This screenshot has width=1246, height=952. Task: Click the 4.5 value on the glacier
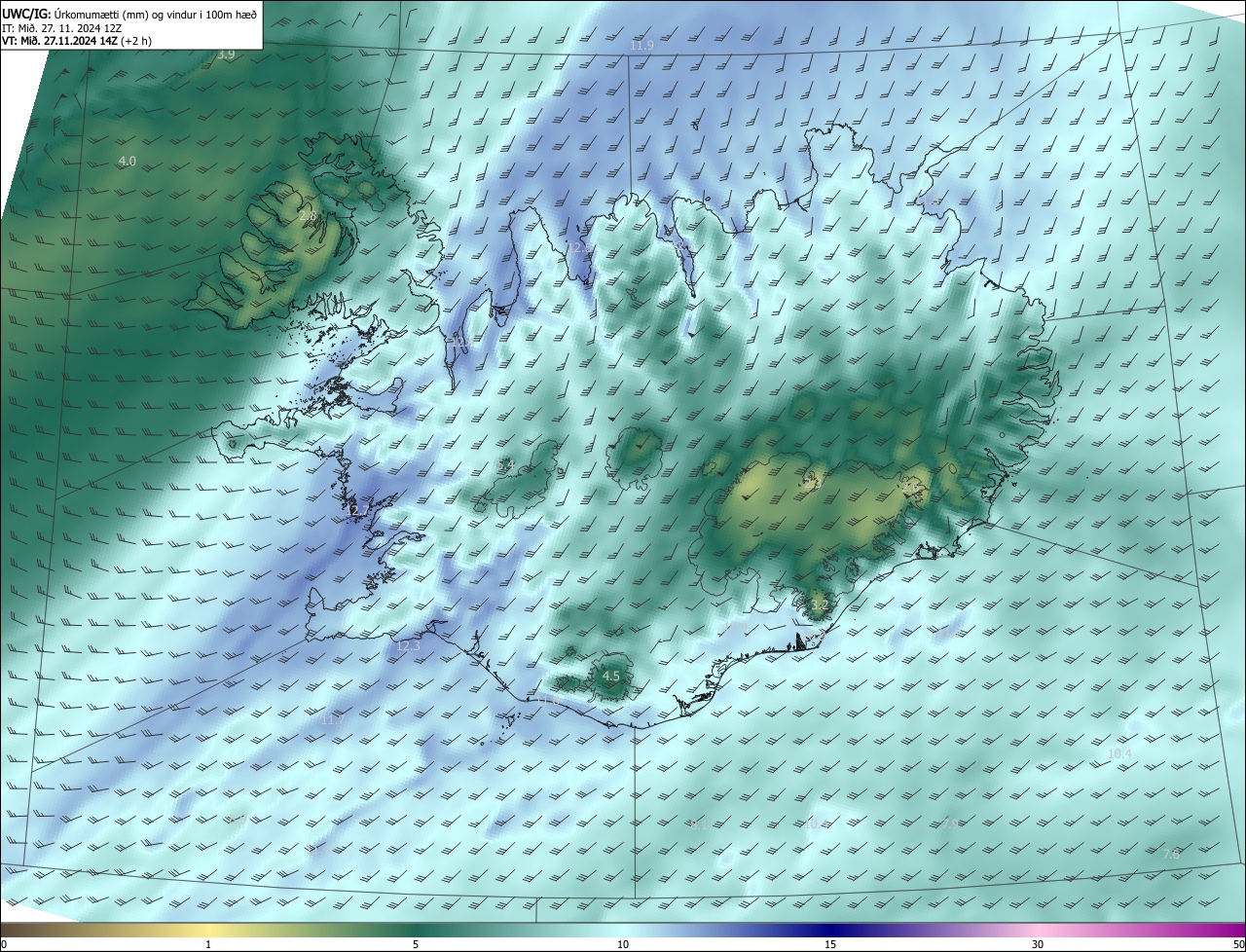coord(611,676)
